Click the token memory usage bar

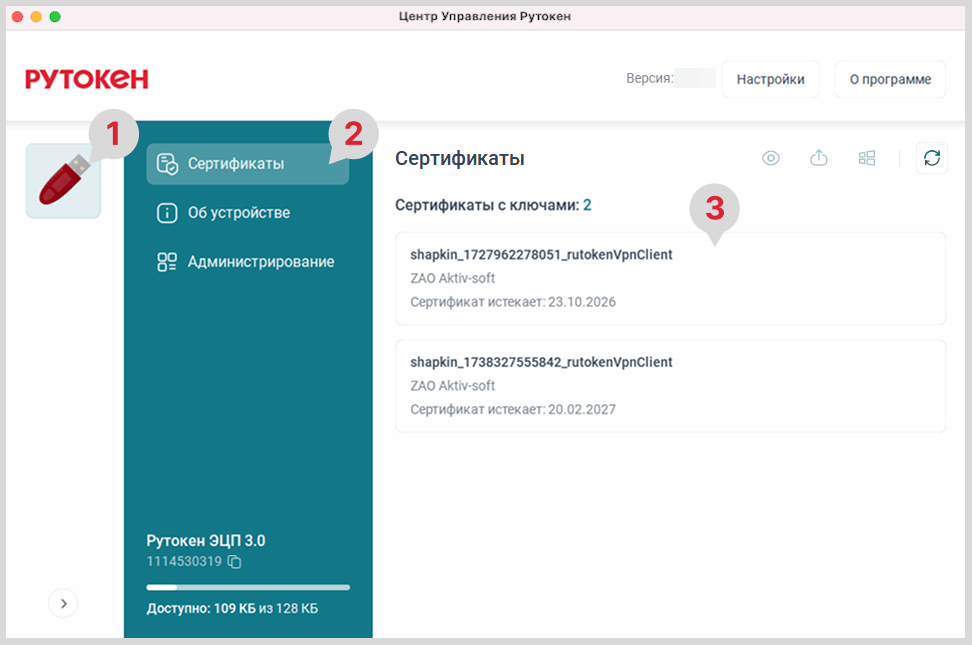[x=248, y=587]
